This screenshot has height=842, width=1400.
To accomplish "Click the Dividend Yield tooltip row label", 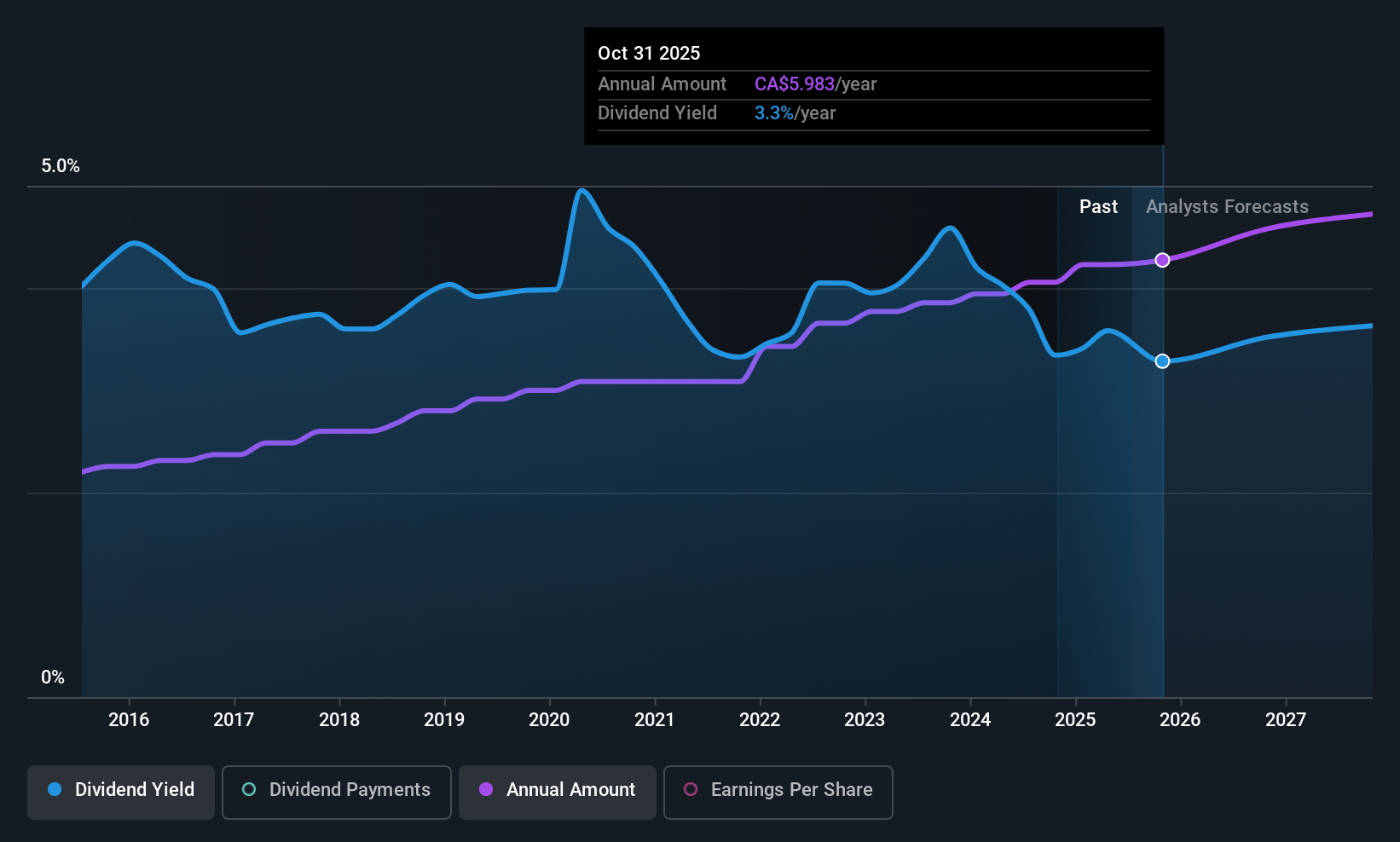I will click(657, 113).
